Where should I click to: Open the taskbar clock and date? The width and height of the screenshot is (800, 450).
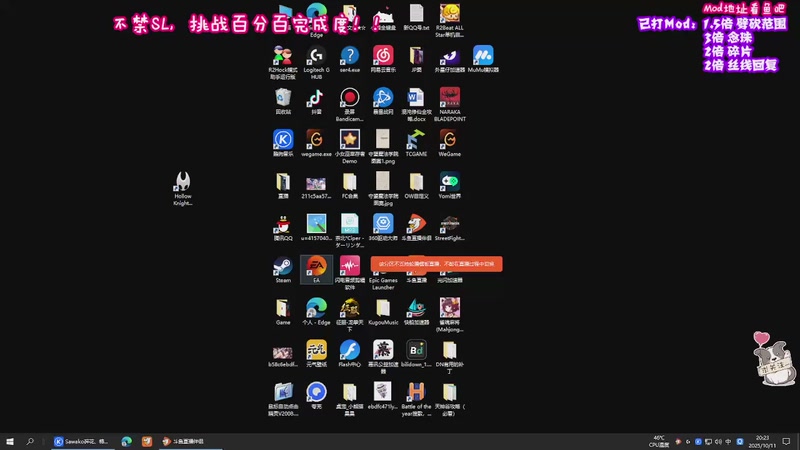pos(762,441)
